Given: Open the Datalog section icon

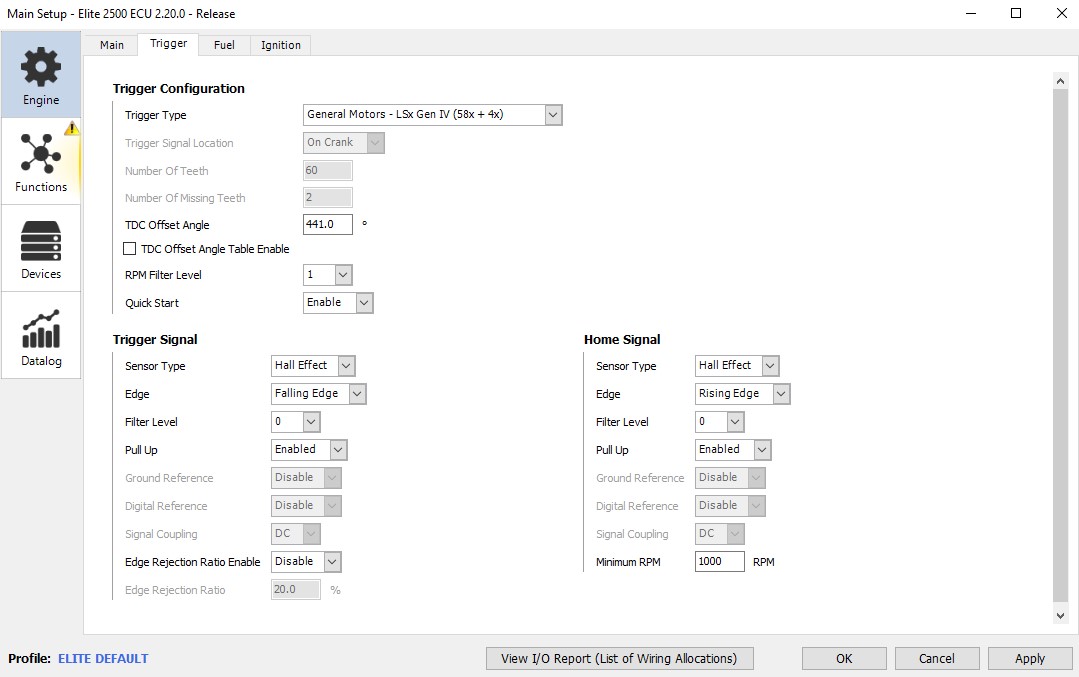Looking at the screenshot, I should pyautogui.click(x=41, y=328).
